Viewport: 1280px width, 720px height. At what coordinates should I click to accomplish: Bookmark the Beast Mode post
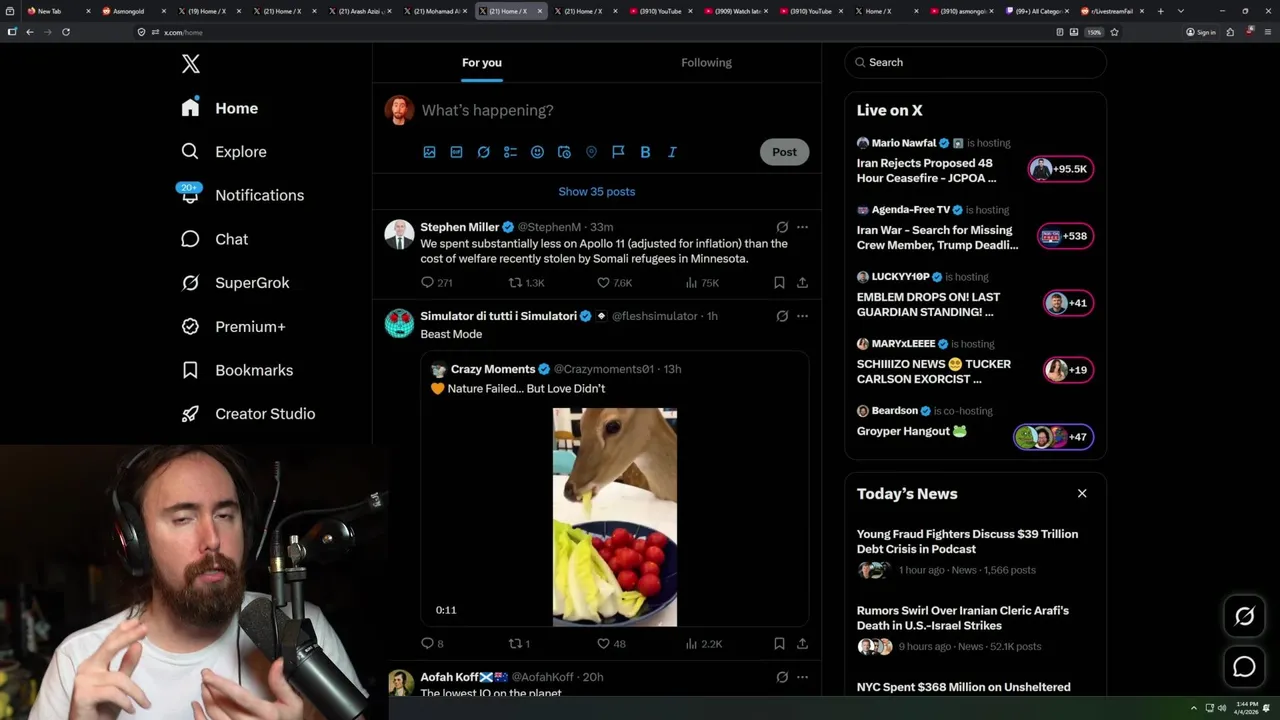pyautogui.click(x=779, y=644)
